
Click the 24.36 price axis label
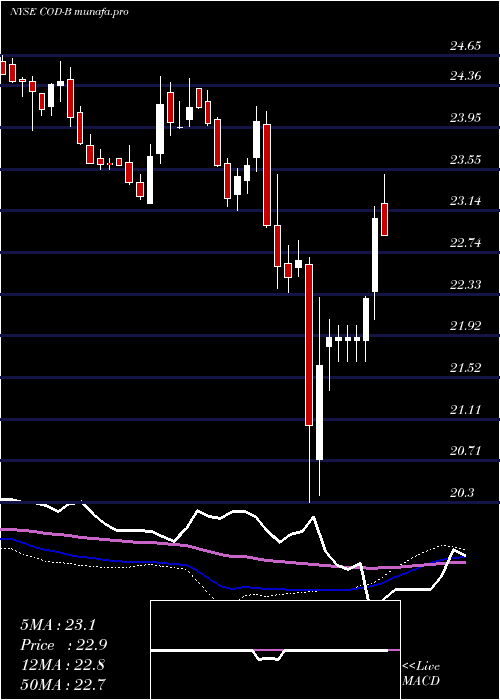click(466, 76)
